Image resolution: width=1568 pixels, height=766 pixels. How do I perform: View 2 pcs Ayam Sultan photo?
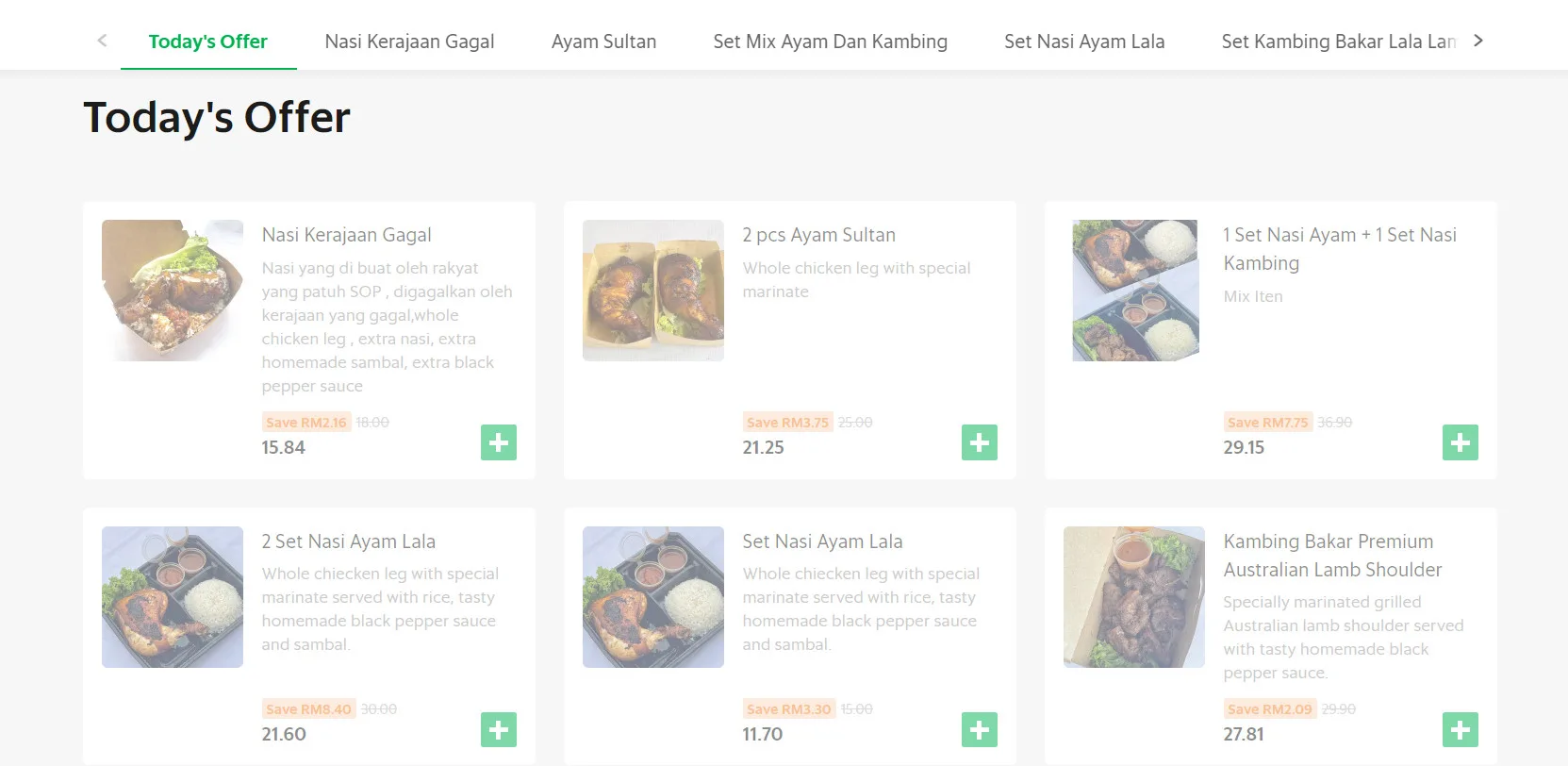(x=653, y=291)
